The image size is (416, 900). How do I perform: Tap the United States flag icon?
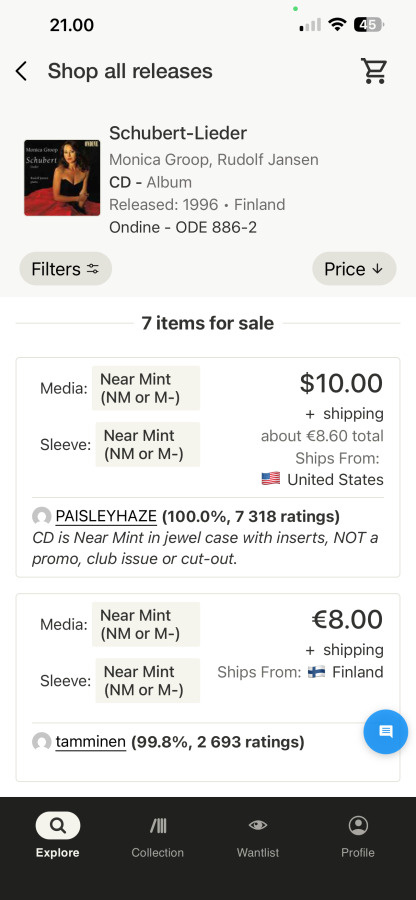[x=271, y=479]
